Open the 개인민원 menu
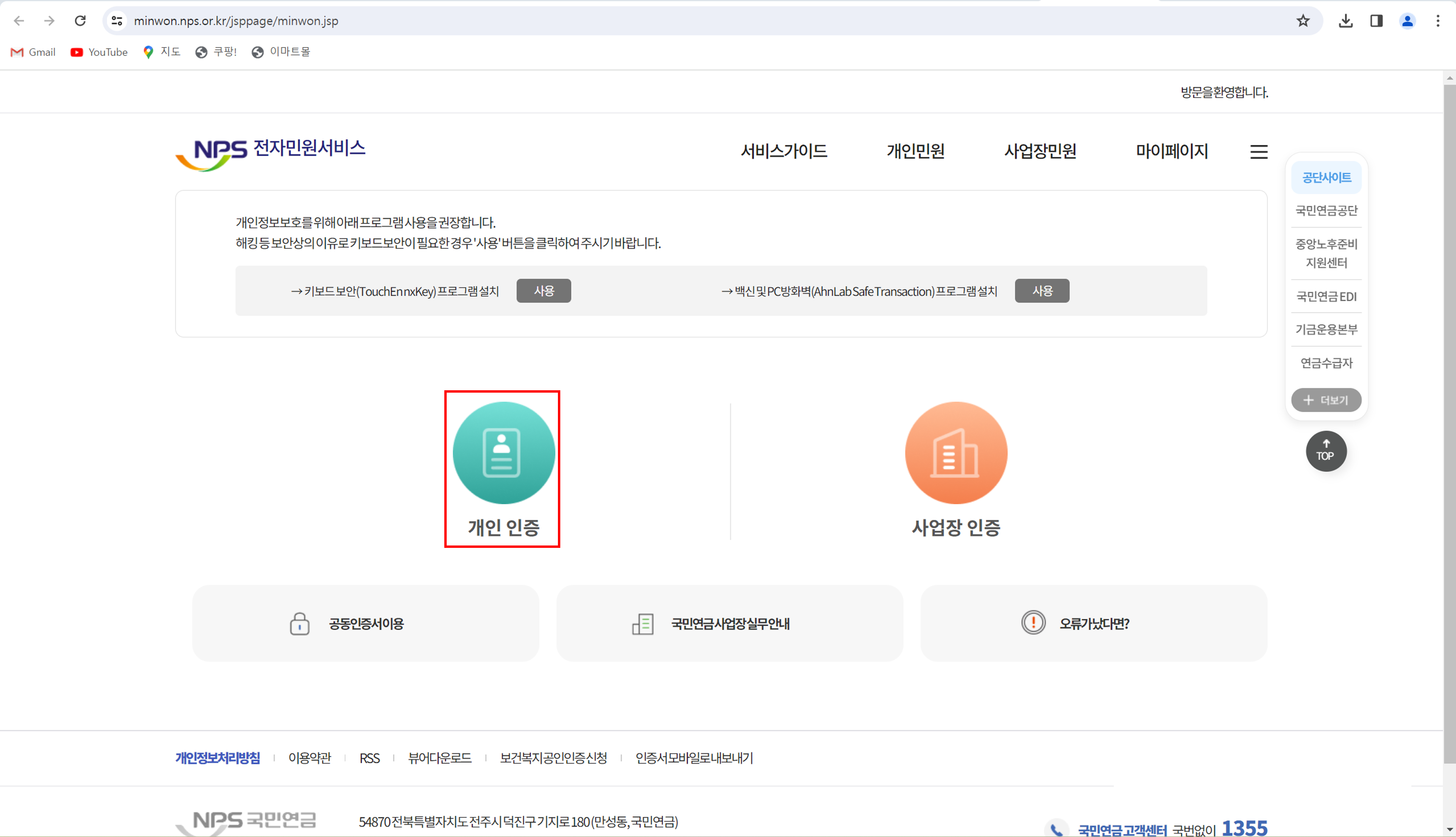The height and width of the screenshot is (837, 1456). click(915, 151)
